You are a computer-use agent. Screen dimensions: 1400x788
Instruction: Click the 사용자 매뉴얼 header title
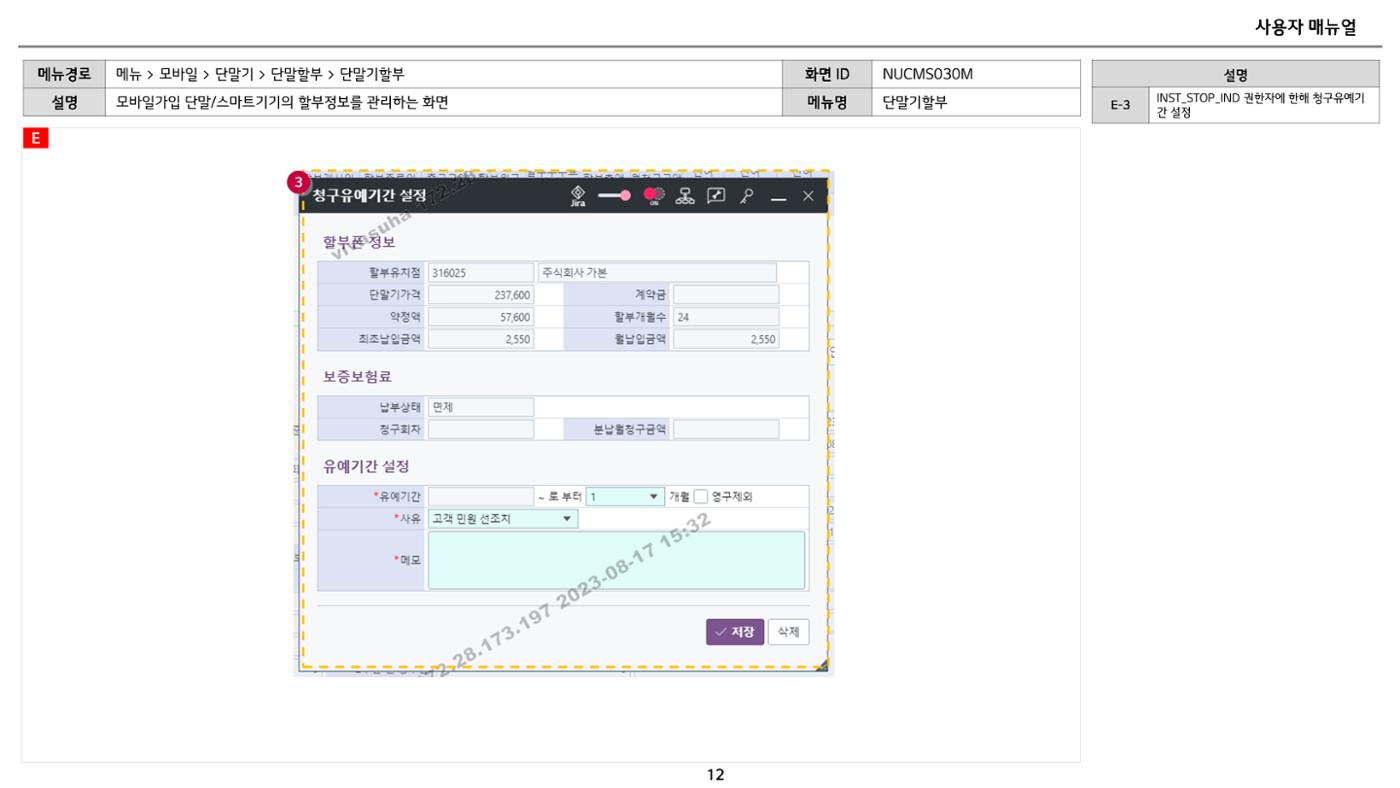pyautogui.click(x=1305, y=28)
